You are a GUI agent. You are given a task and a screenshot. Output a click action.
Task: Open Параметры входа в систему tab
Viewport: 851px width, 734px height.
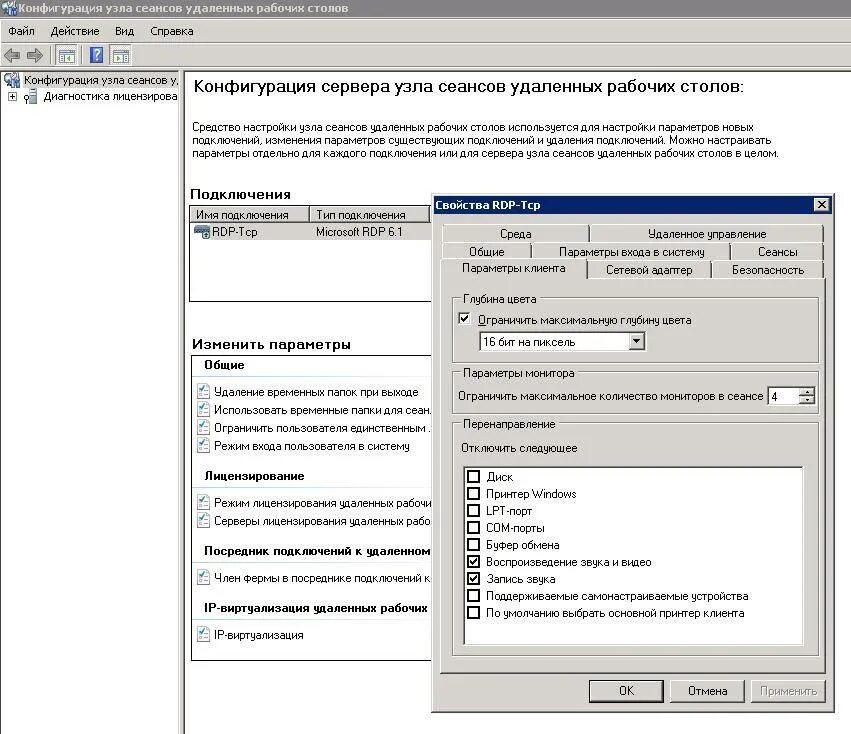(631, 252)
